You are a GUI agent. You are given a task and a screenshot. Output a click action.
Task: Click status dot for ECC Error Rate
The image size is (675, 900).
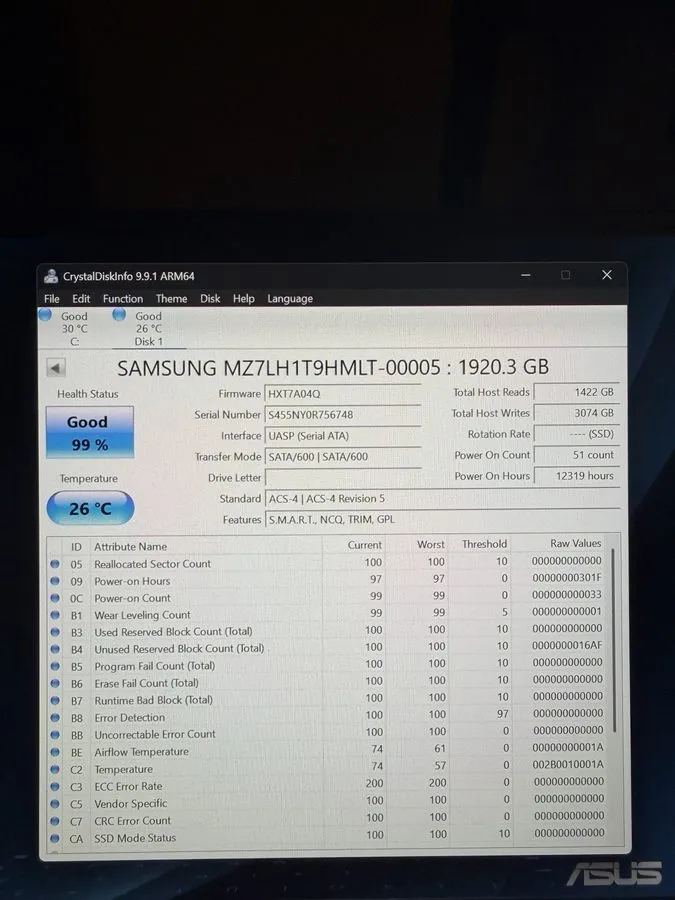pos(55,786)
